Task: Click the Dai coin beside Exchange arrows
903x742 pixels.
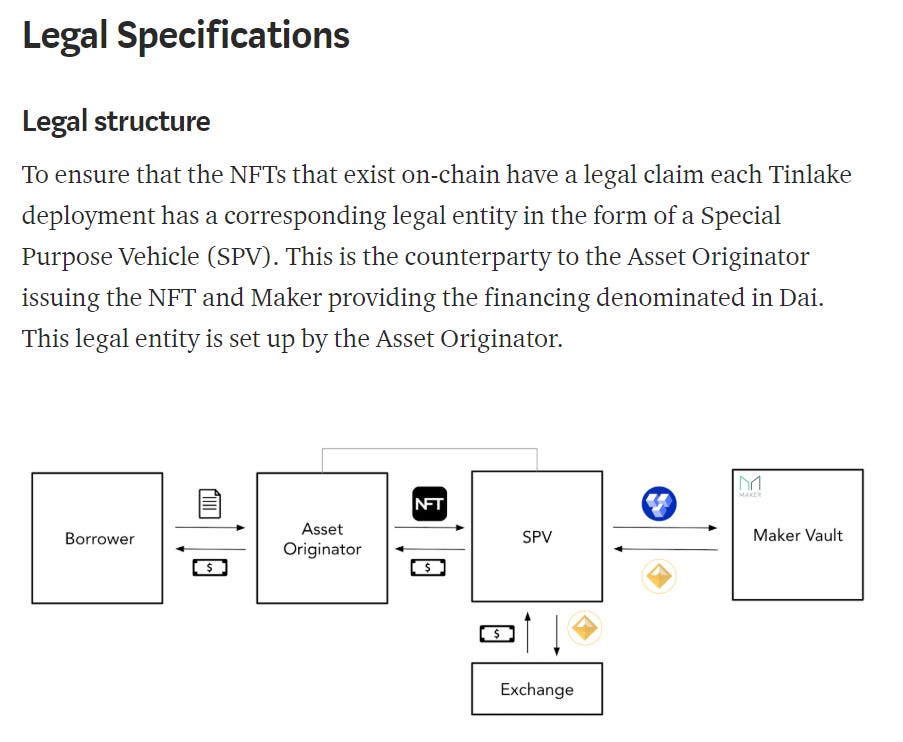Action: point(585,628)
